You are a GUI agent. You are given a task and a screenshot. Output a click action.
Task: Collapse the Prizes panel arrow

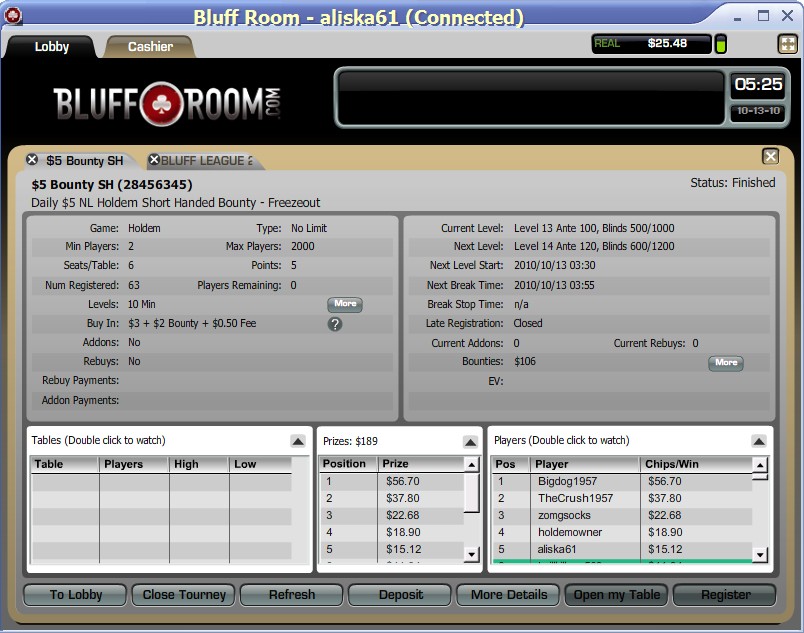tap(470, 441)
